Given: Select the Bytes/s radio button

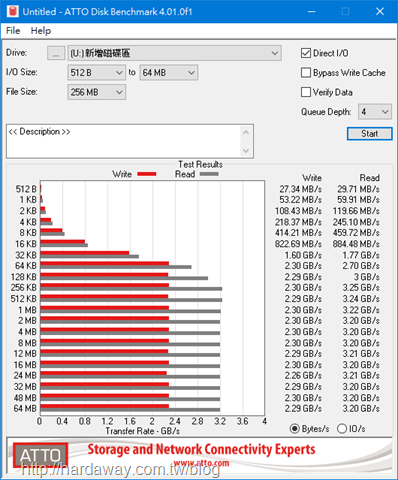Looking at the screenshot, I should coord(295,429).
